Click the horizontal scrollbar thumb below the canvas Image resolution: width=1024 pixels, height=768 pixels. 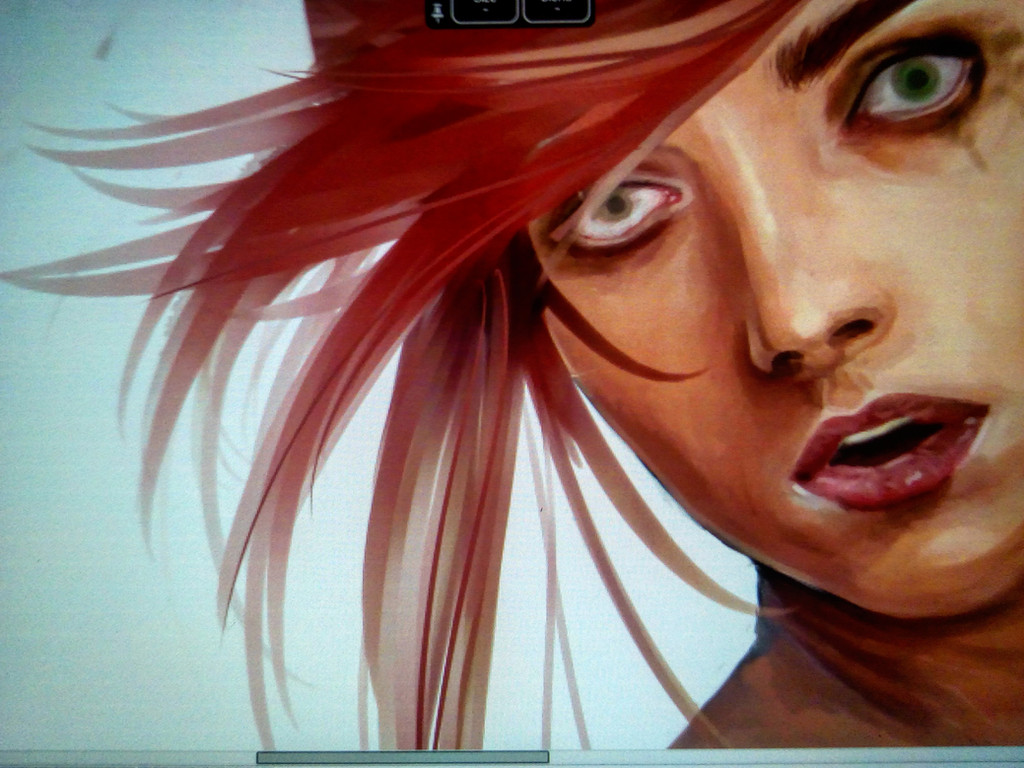(402, 757)
